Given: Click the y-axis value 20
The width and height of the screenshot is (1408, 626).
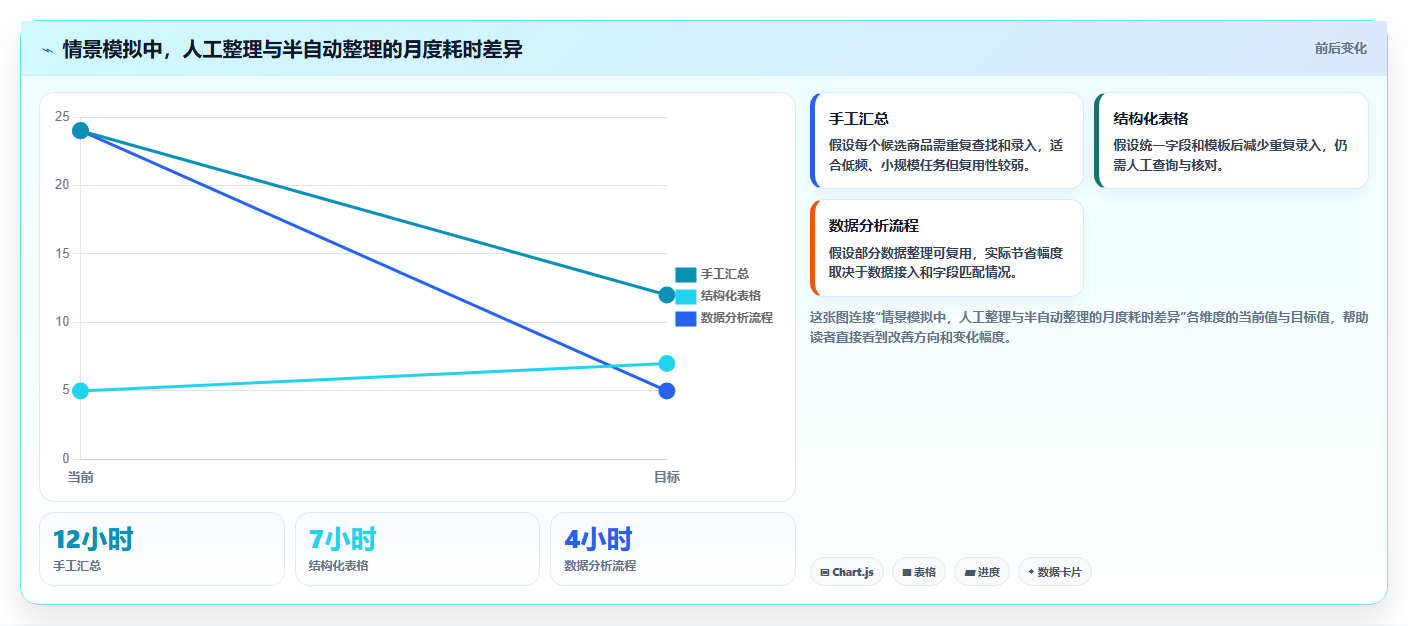Looking at the screenshot, I should pos(62,185).
